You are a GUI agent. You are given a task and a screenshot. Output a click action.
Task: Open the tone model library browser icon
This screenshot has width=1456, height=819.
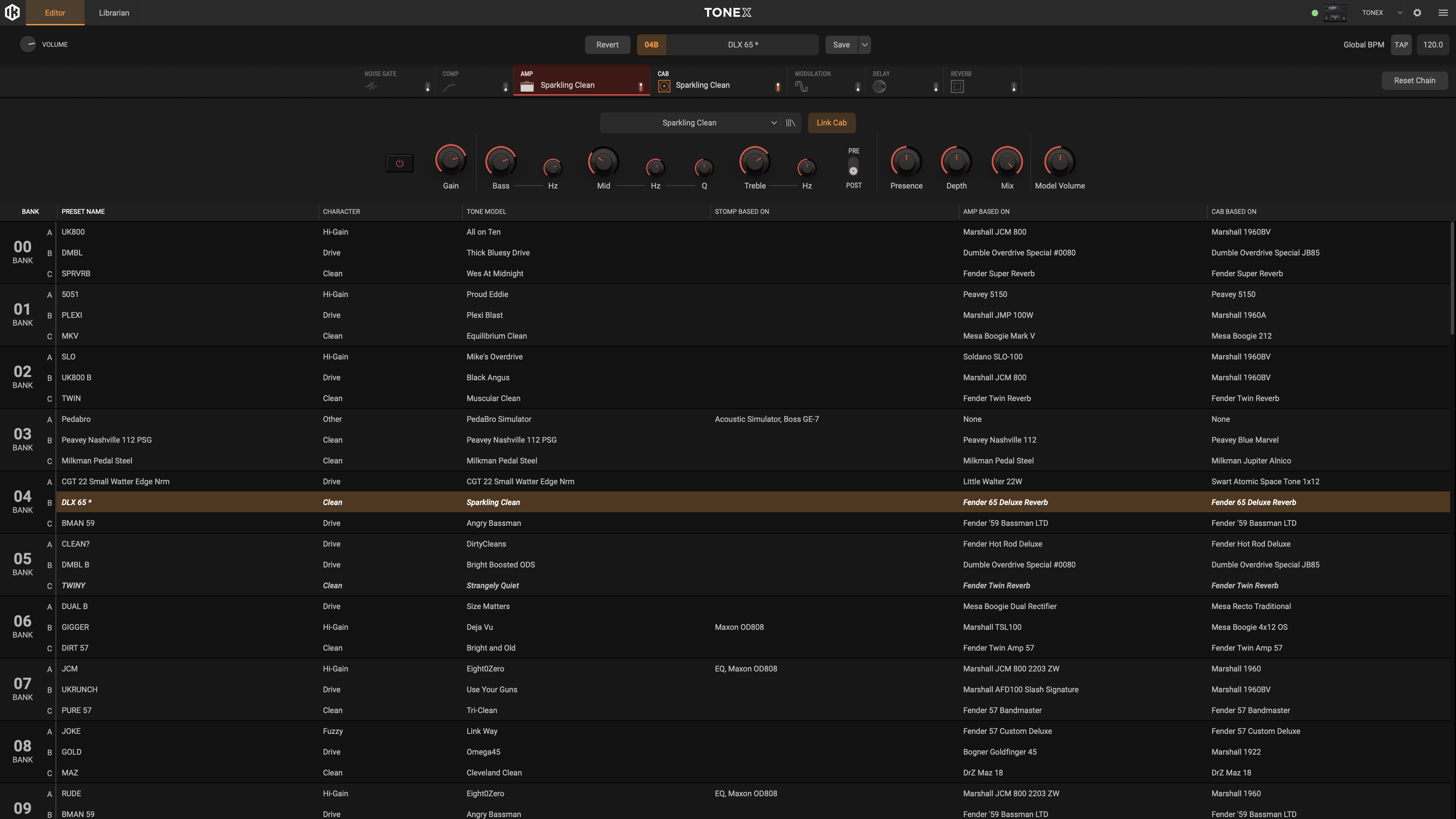(x=791, y=123)
